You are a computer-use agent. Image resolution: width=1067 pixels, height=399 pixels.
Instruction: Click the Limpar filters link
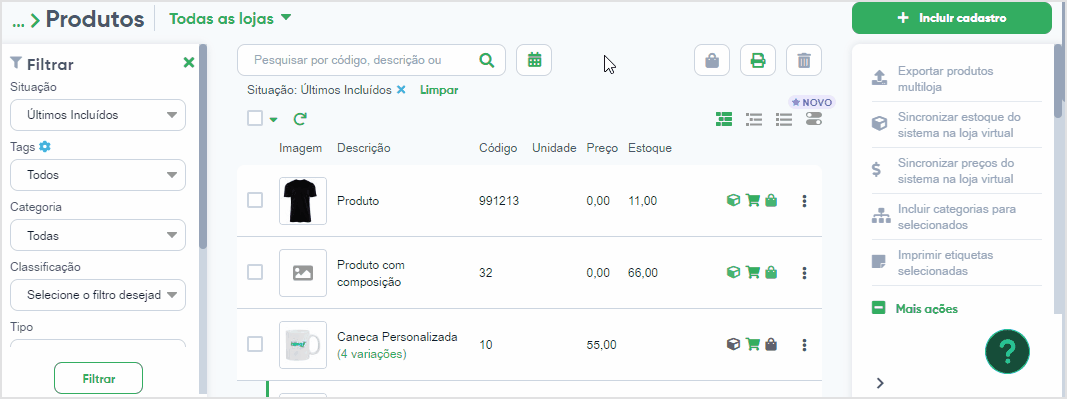coord(439,90)
